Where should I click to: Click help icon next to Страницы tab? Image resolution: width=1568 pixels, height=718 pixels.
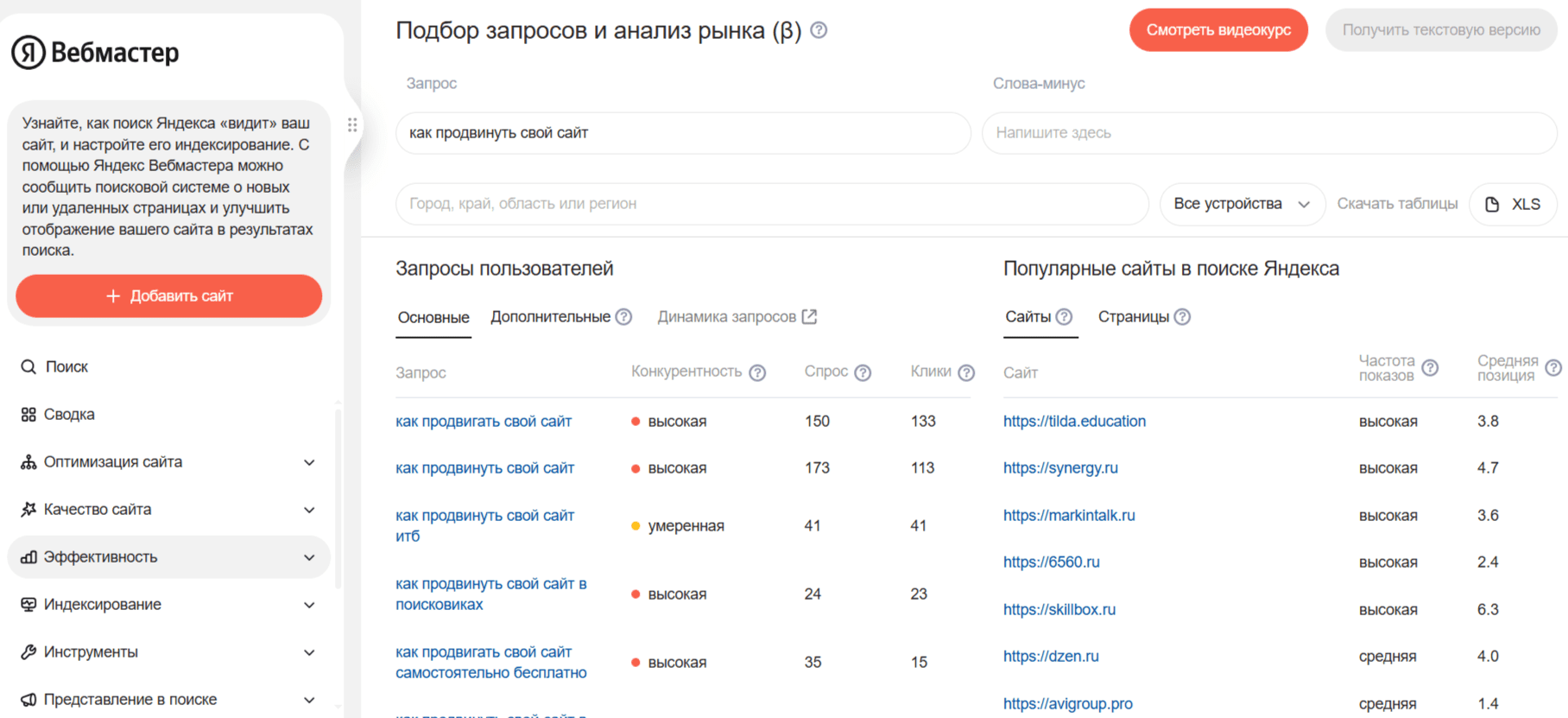click(1182, 317)
